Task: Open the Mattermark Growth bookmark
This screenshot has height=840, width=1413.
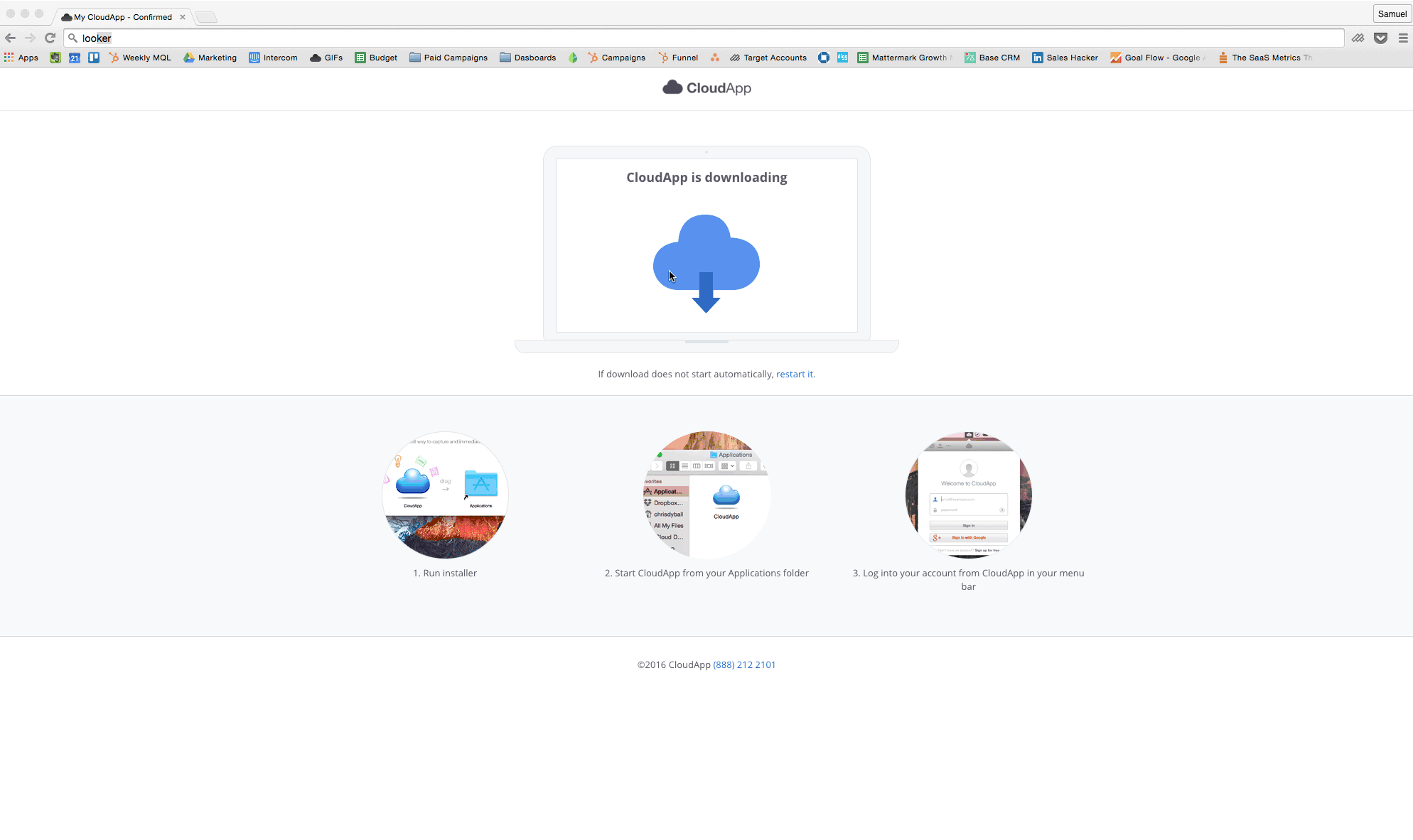Action: [906, 58]
